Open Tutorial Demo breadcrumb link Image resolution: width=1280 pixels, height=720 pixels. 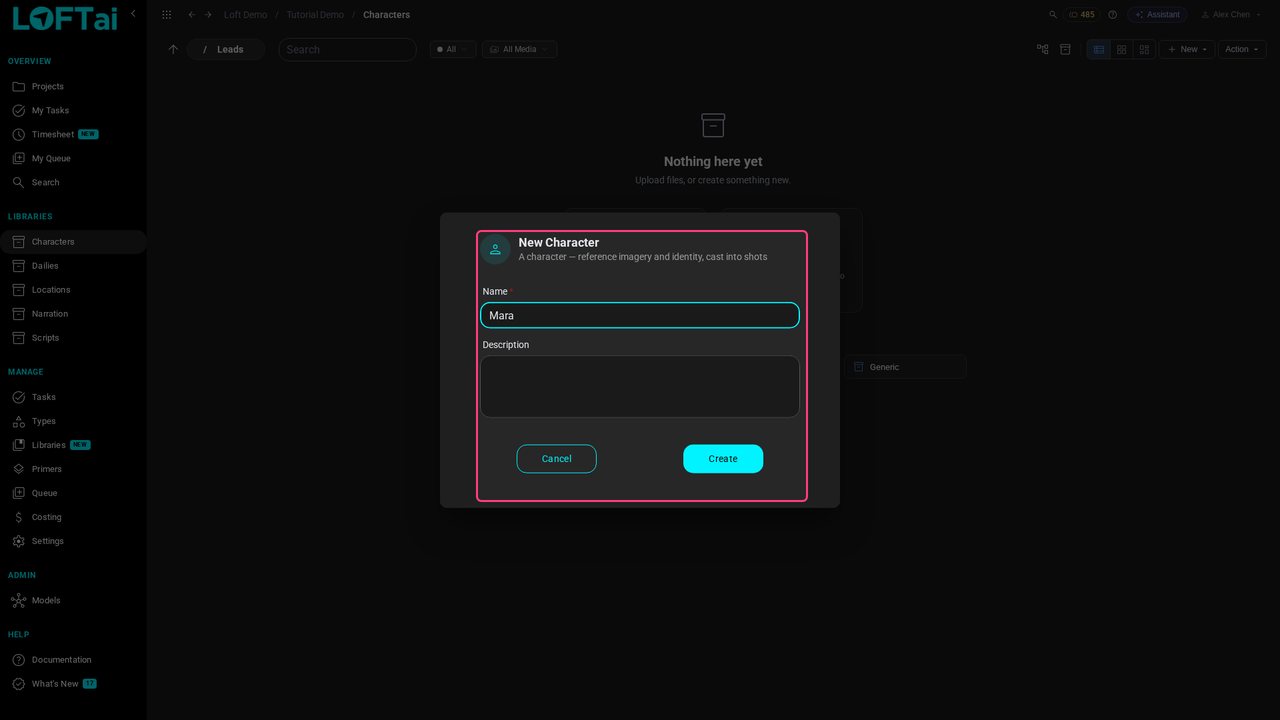(x=315, y=15)
